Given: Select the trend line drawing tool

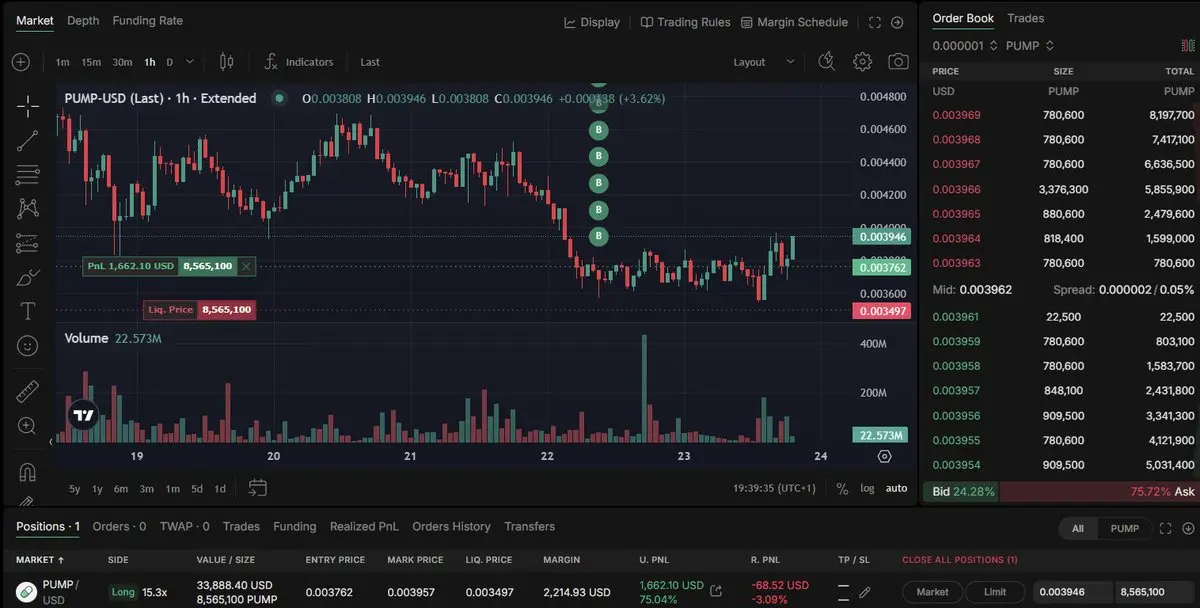Looking at the screenshot, I should pos(27,141).
